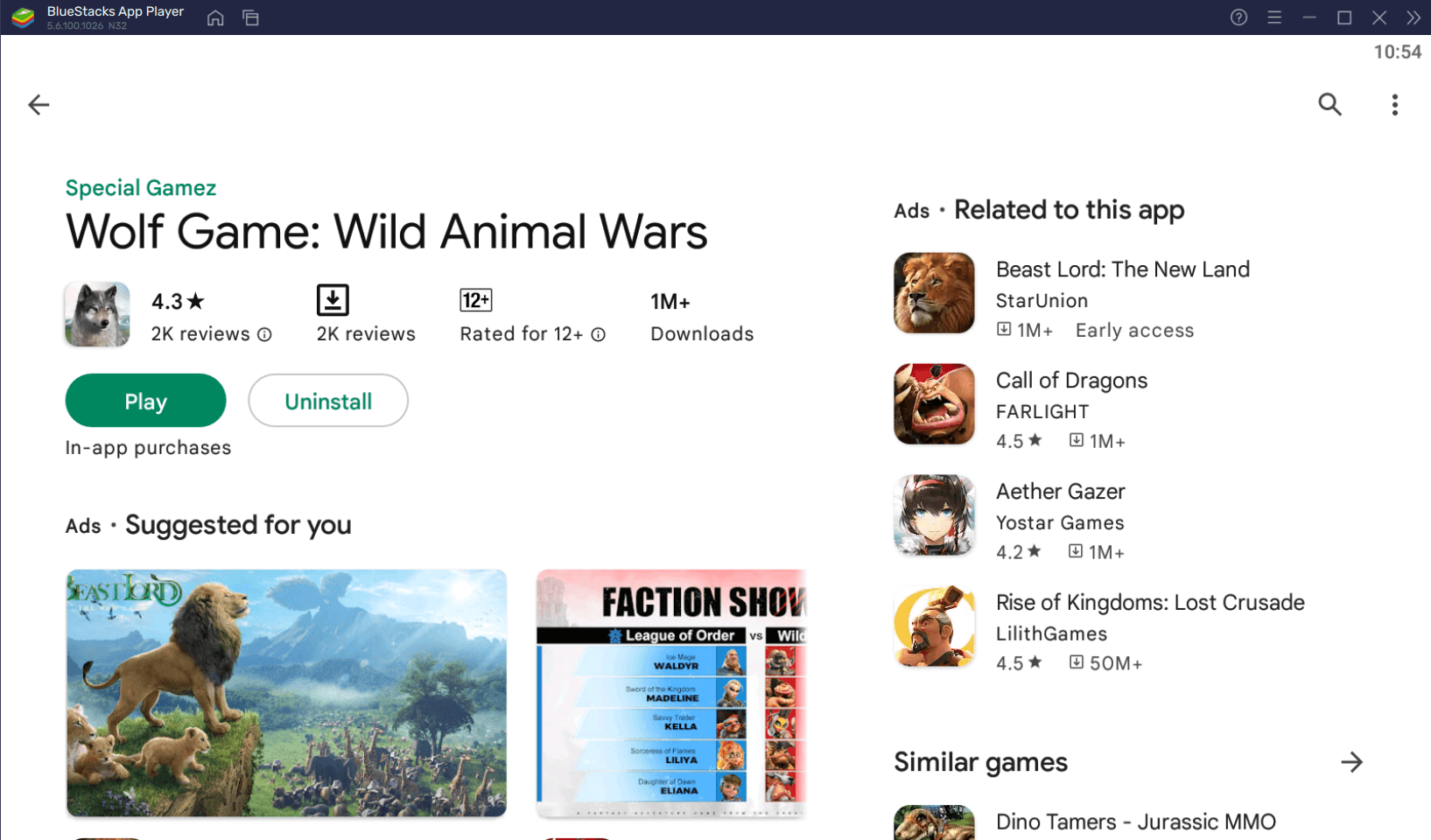Click the 50M+ downloads count

pos(1115,663)
